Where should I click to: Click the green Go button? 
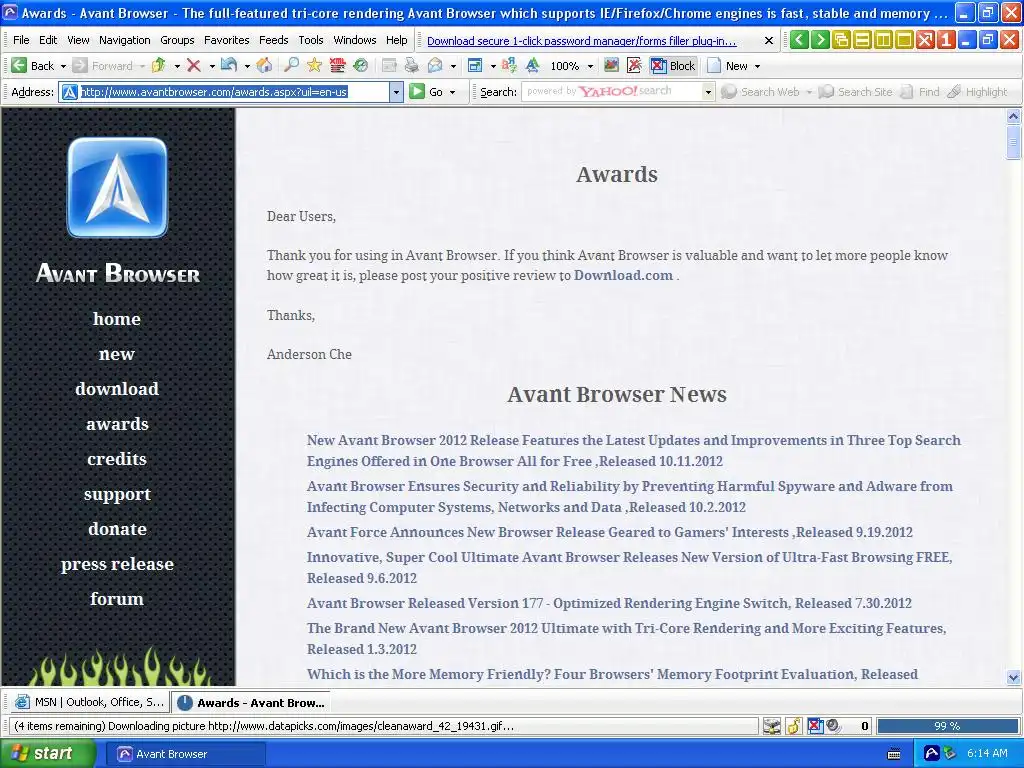tap(428, 92)
